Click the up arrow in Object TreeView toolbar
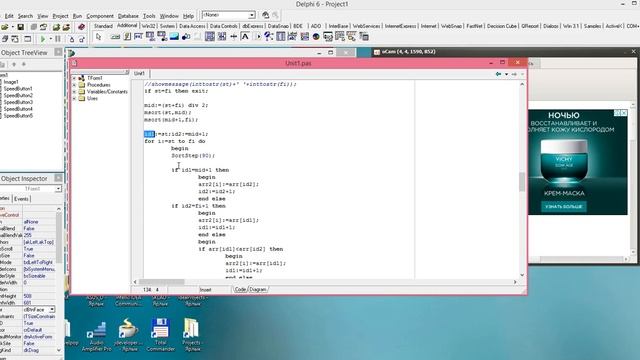Image resolution: width=640 pixels, height=360 pixels. (14, 64)
